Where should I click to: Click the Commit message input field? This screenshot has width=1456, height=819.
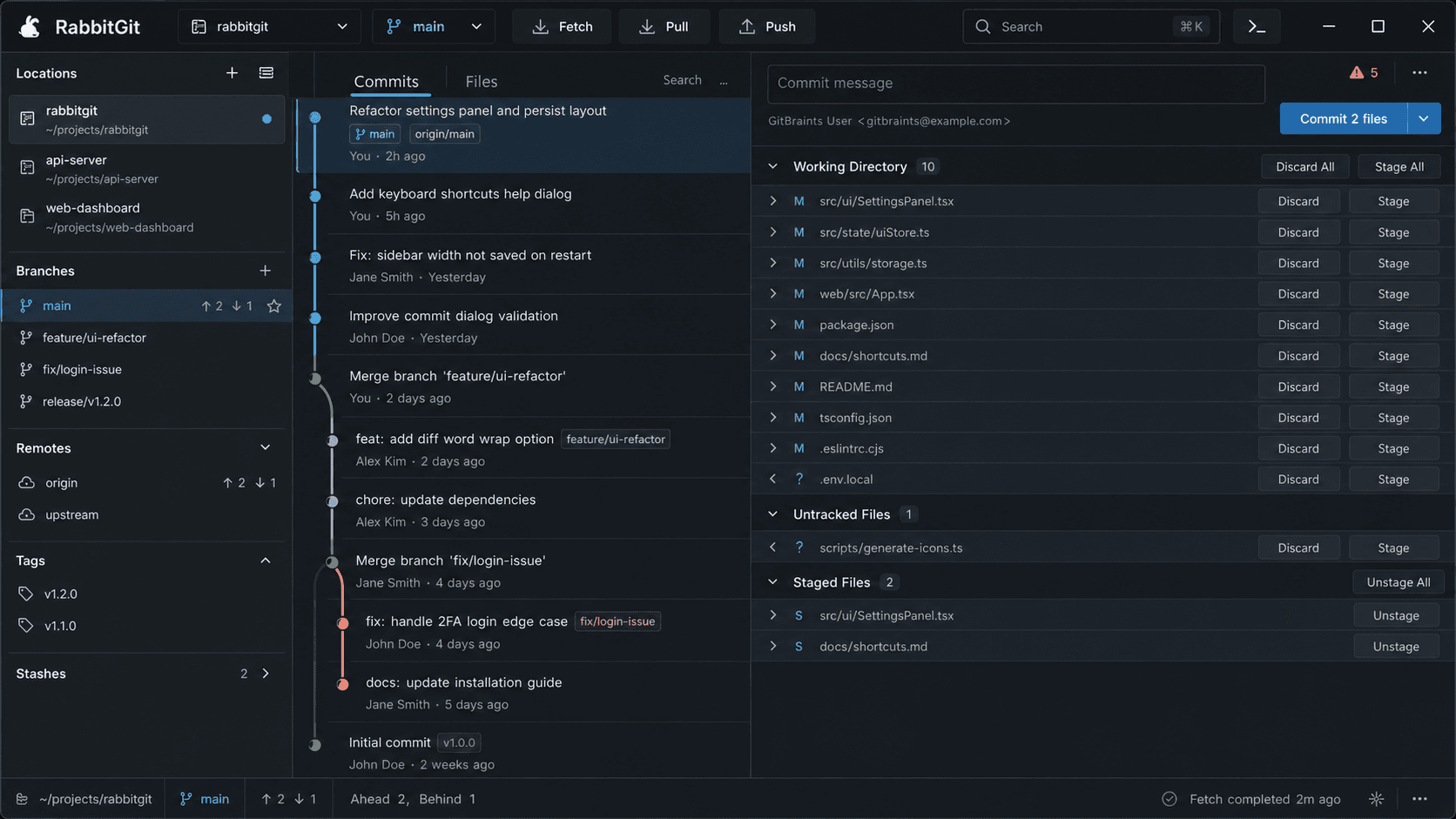1016,84
